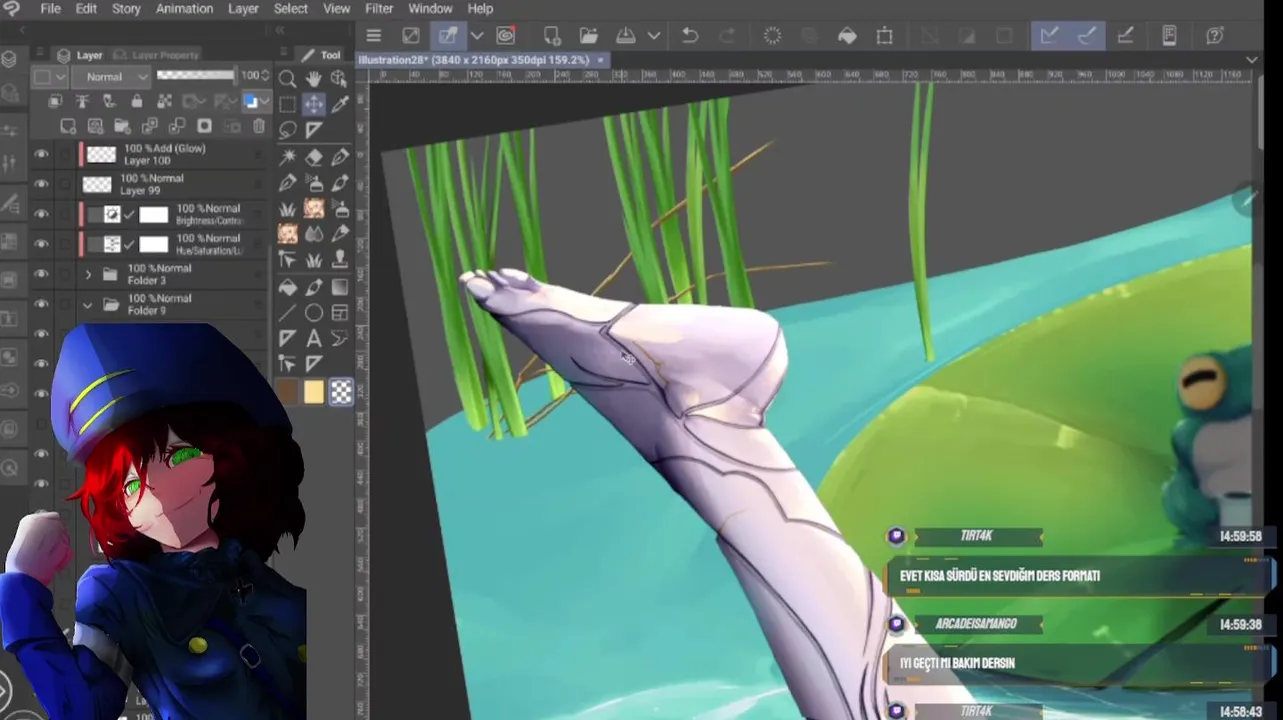The height and width of the screenshot is (720, 1283).
Task: Toggle the second active Snap to special ruler button
Action: click(x=1086, y=36)
